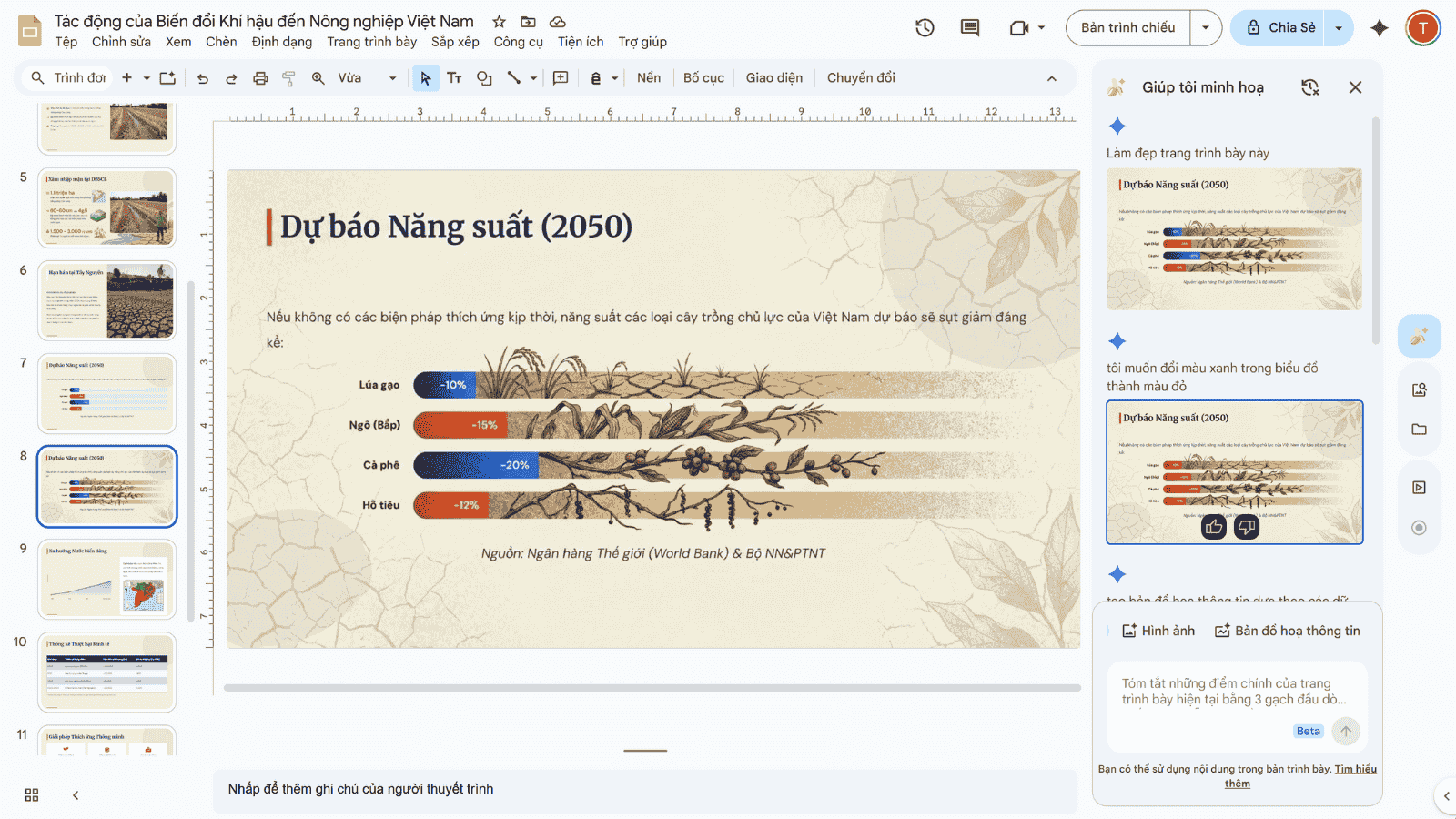Open the Tìm hiểu thêm link
The width and height of the screenshot is (1456, 819).
[1355, 769]
